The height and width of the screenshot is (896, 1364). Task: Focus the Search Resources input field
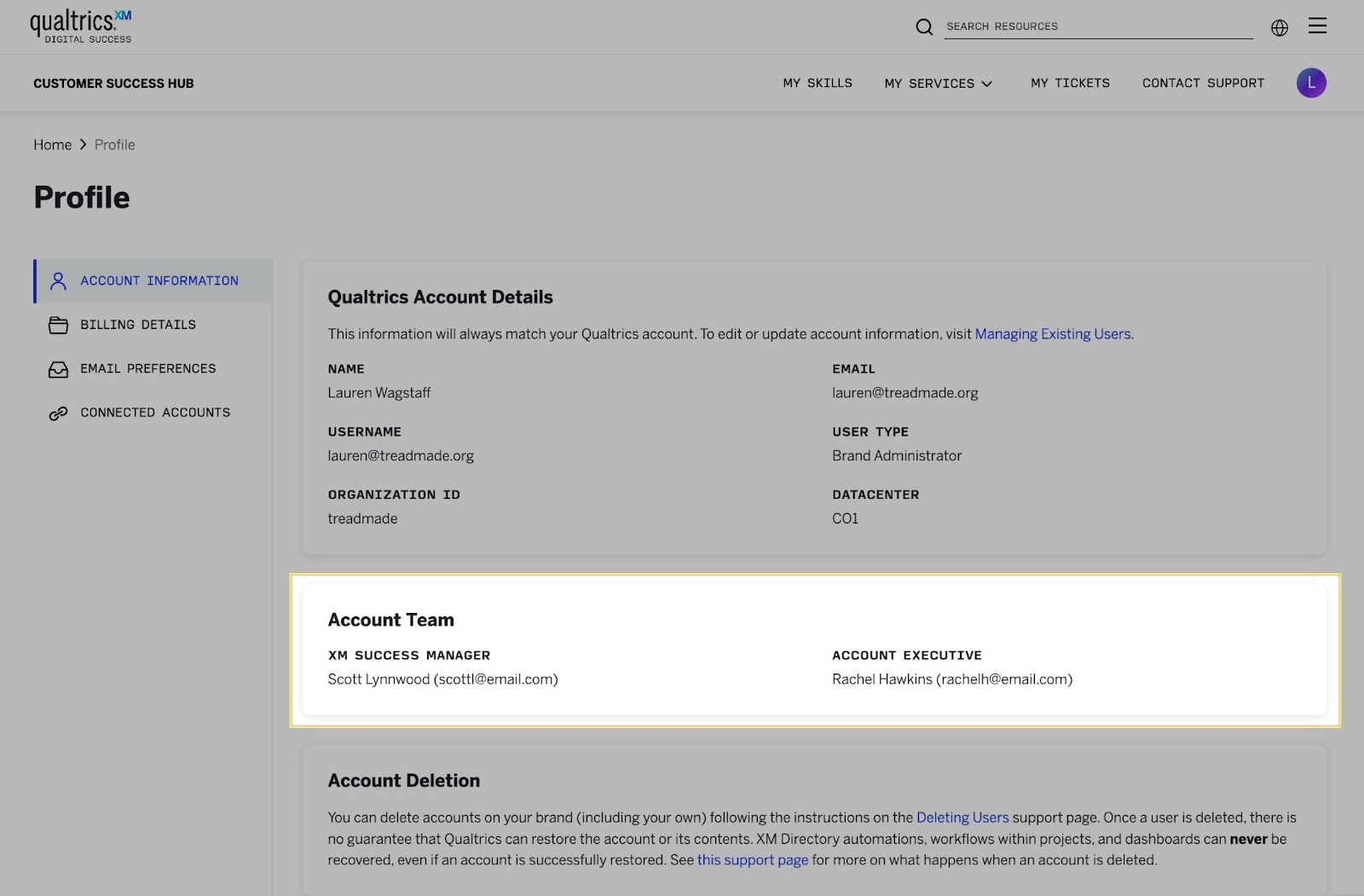[1099, 26]
